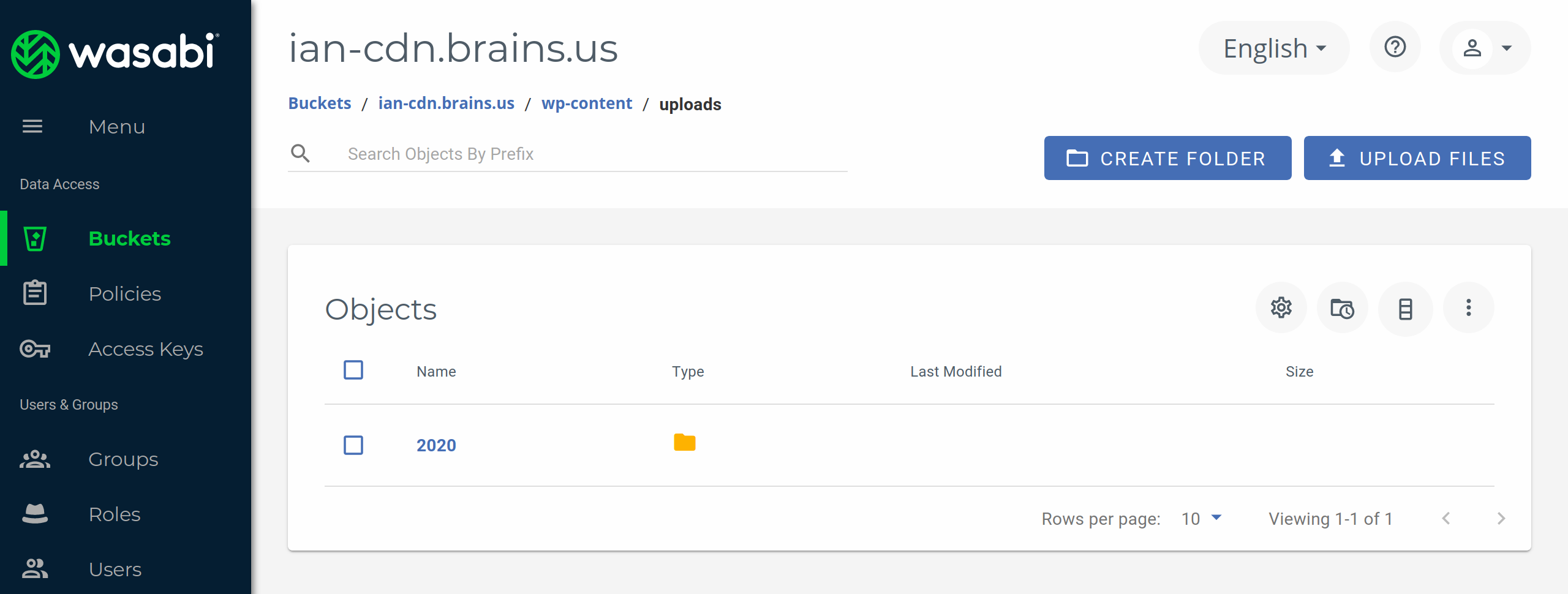Open the user account dropdown

(1485, 48)
